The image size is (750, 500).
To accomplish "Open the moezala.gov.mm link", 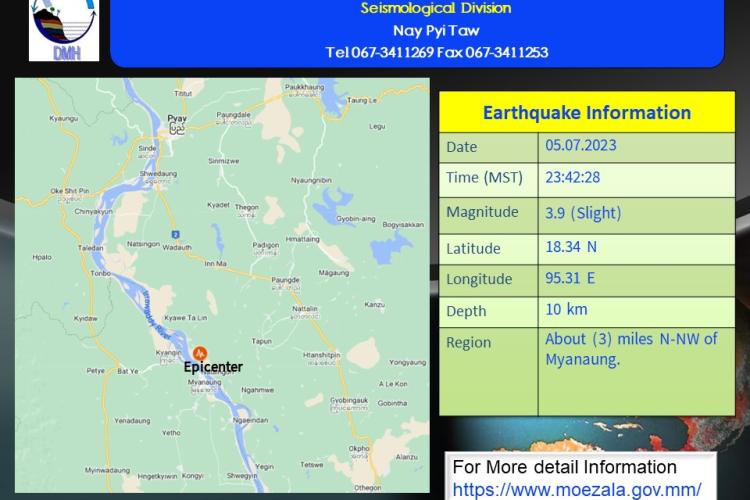I will 576,490.
